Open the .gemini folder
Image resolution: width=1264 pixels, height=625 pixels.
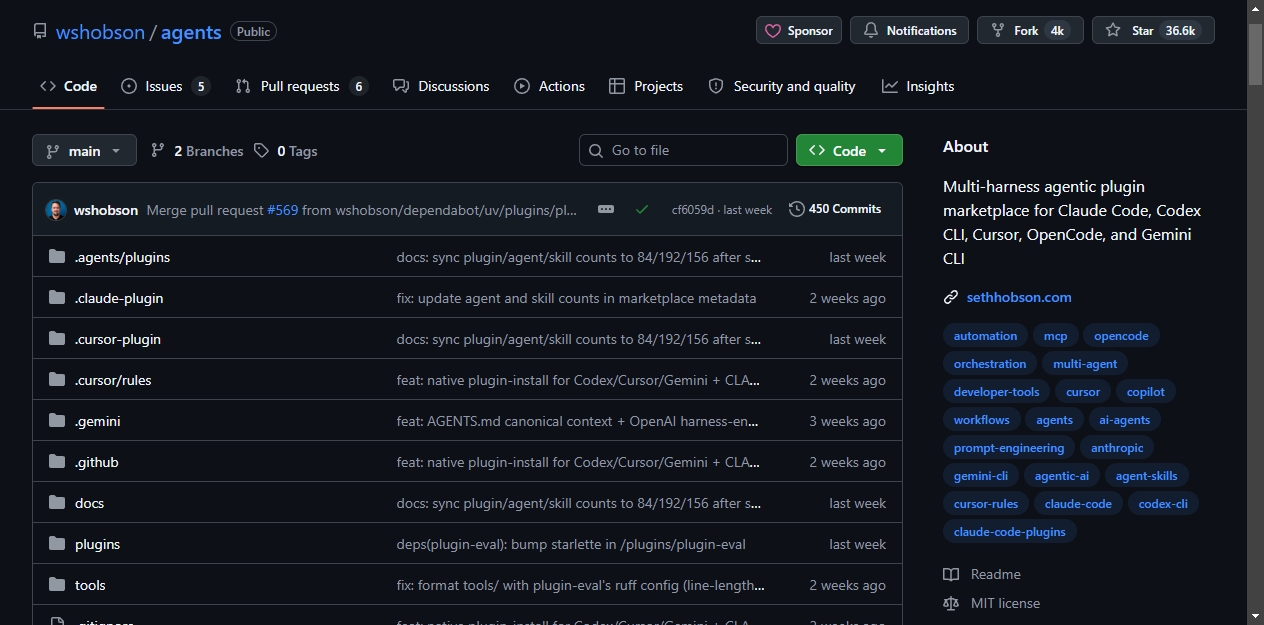(x=97, y=421)
